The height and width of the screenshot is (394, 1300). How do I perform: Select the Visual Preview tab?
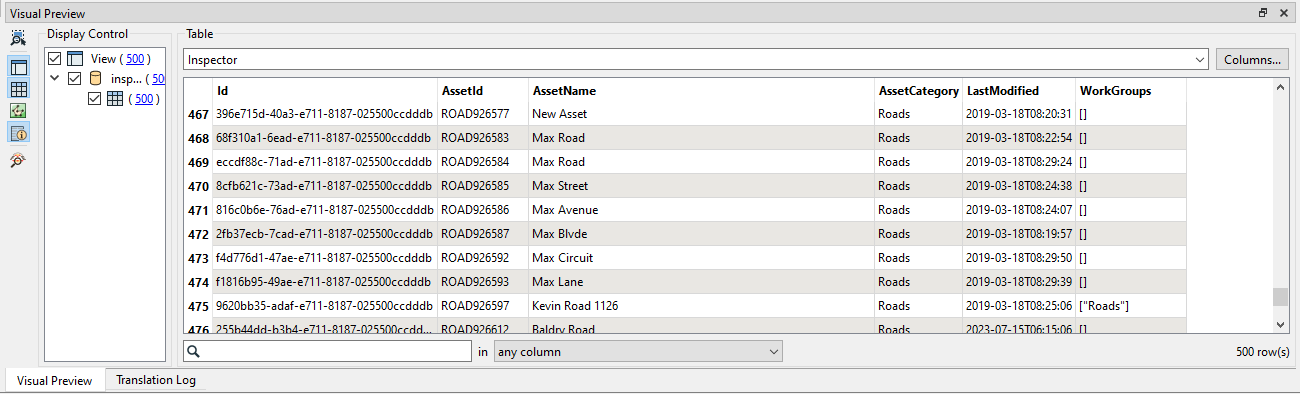click(x=55, y=380)
